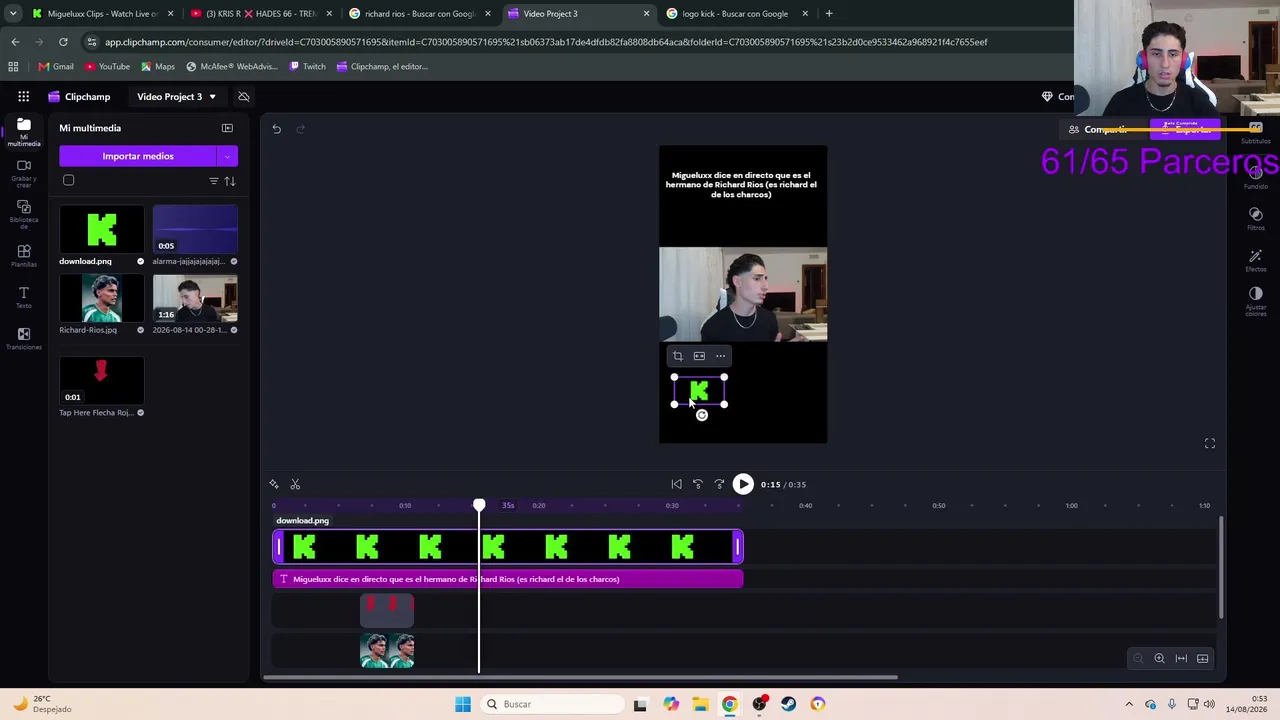Open the Mi multimedia sidebar tab
1280x720 pixels.
coord(24,131)
